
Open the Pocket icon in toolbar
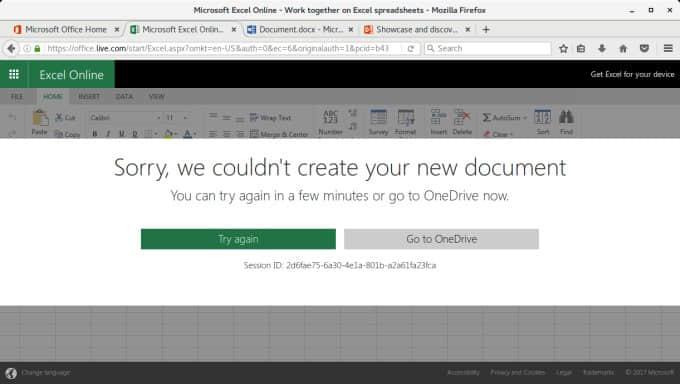click(644, 48)
